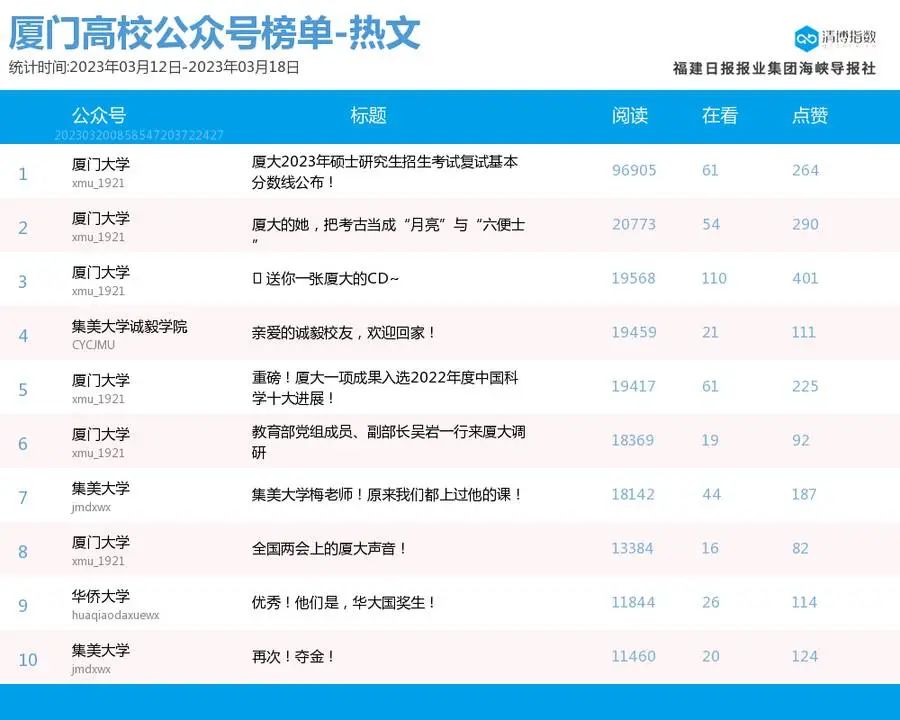Click the 清博指数 logo icon
900x720 pixels.
pyautogui.click(x=806, y=38)
